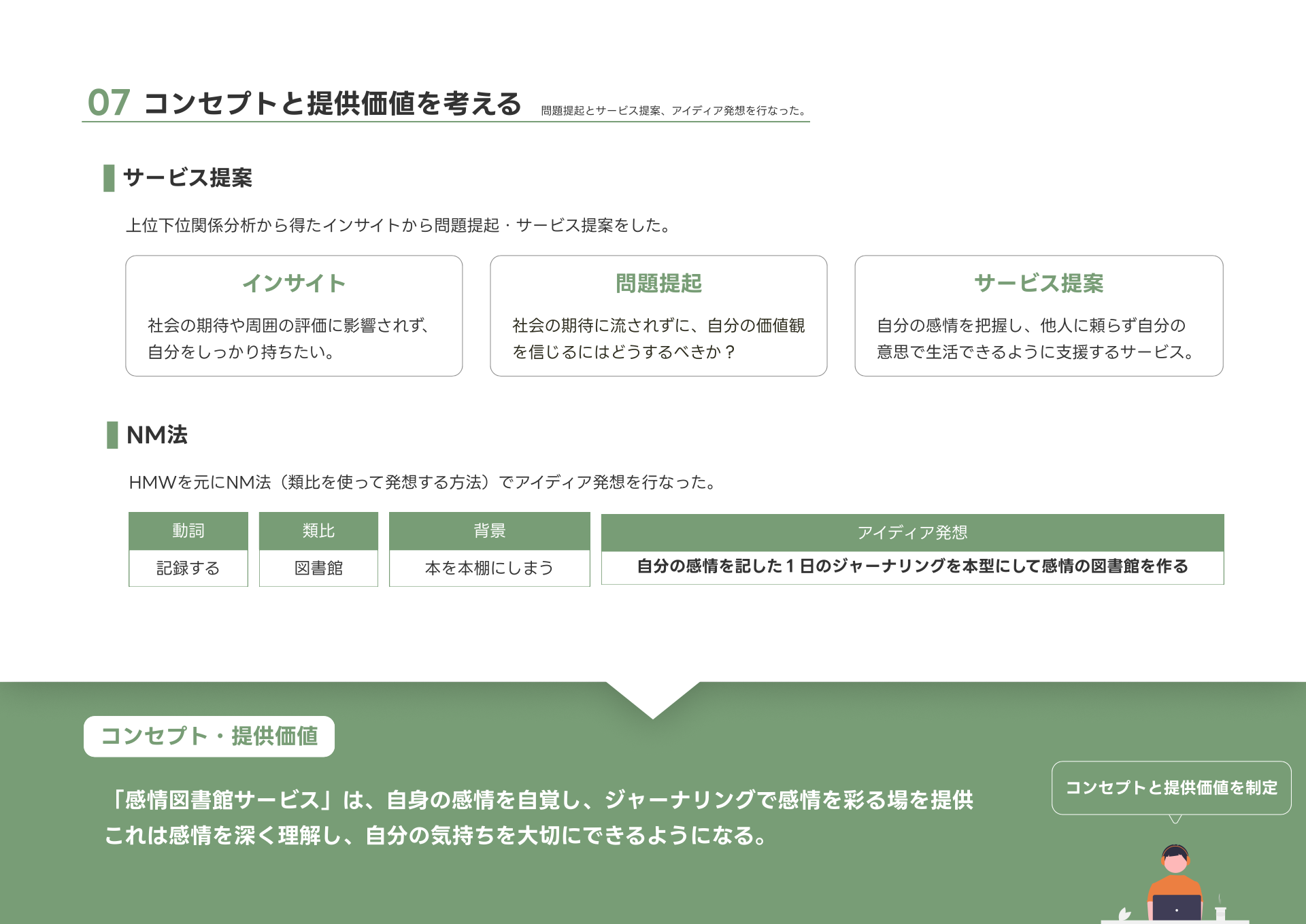
Task: Click the 図書館 cell
Action: click(x=318, y=568)
